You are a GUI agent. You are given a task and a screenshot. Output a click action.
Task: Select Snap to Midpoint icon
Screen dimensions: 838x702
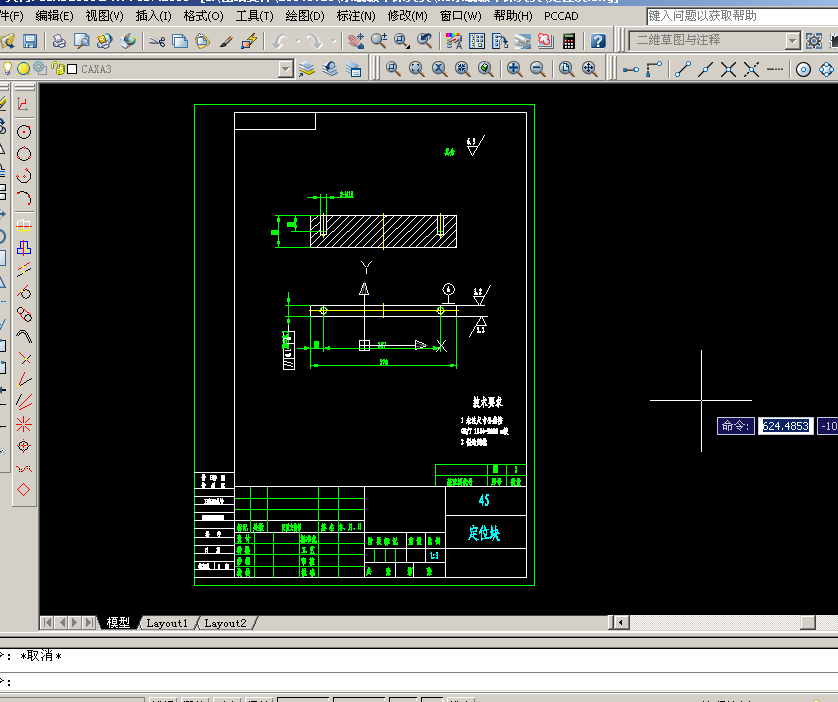[705, 69]
